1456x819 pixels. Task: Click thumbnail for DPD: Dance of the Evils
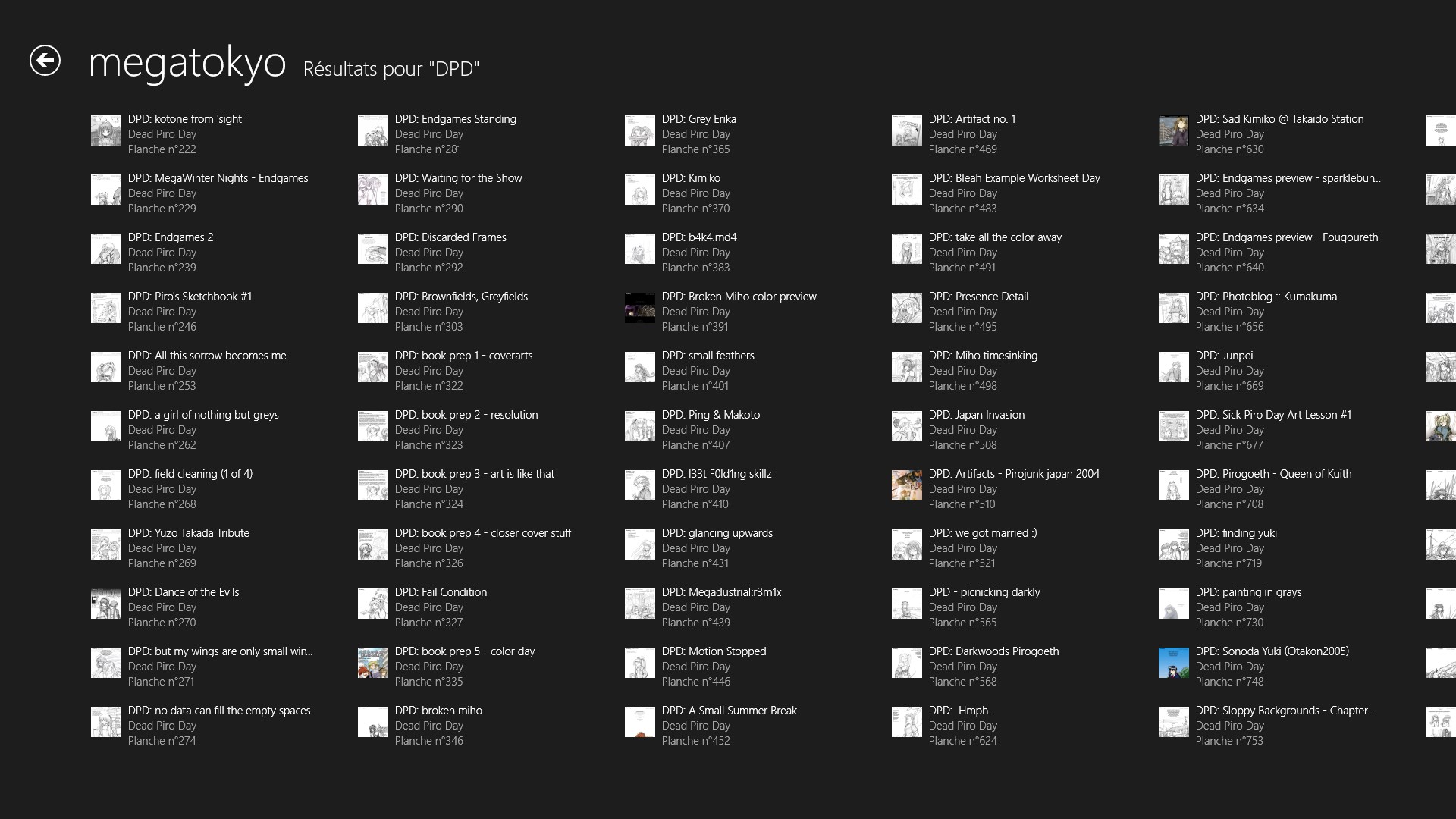(105, 604)
